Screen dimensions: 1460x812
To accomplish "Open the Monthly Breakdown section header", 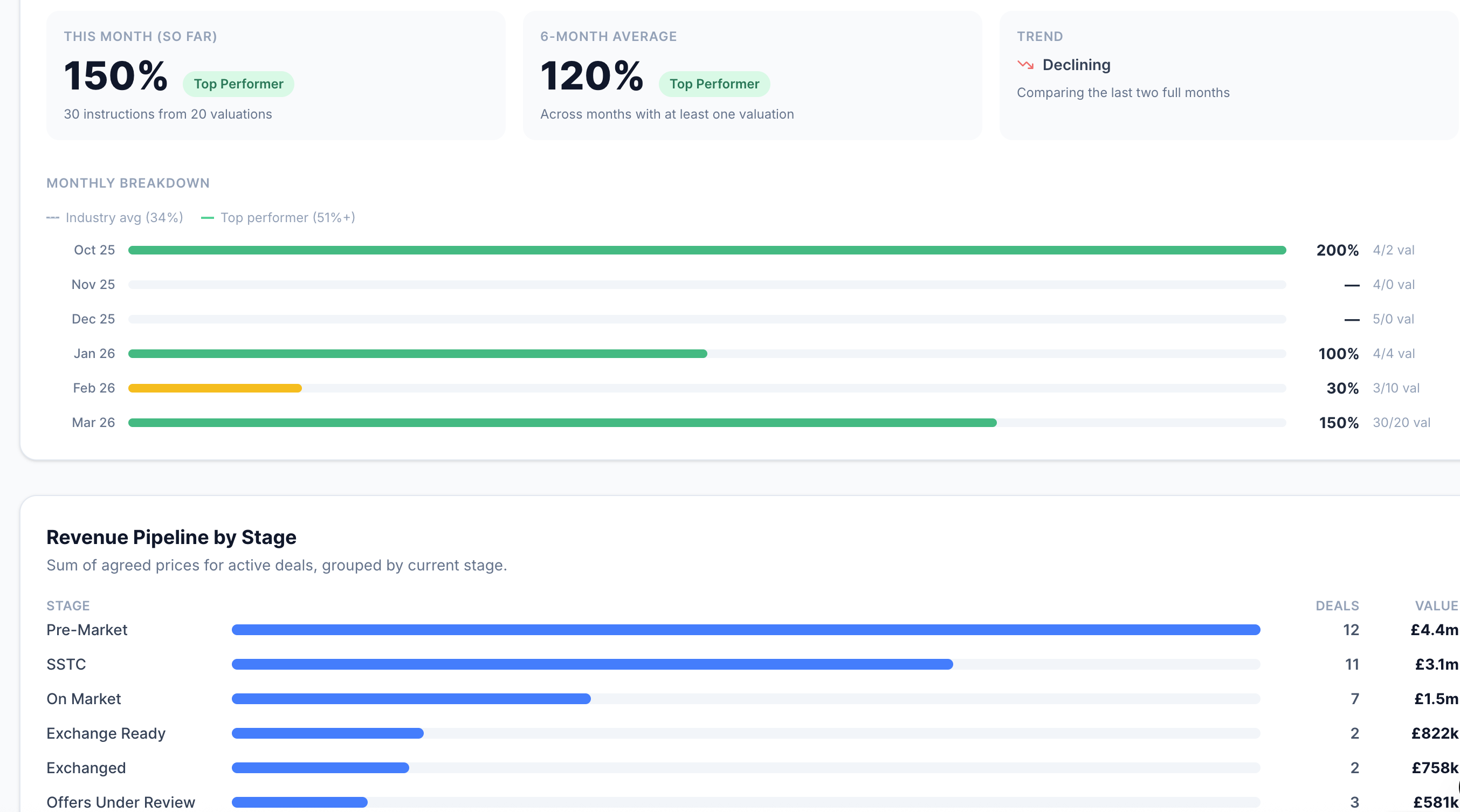I will pyautogui.click(x=128, y=182).
